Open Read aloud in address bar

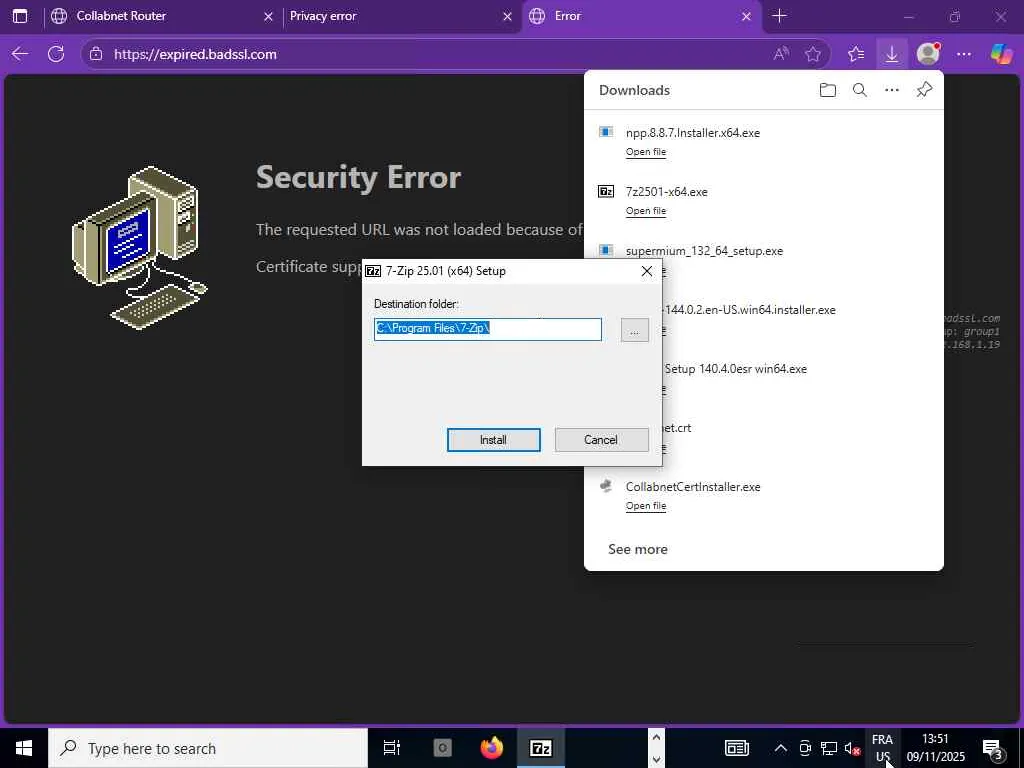[781, 54]
